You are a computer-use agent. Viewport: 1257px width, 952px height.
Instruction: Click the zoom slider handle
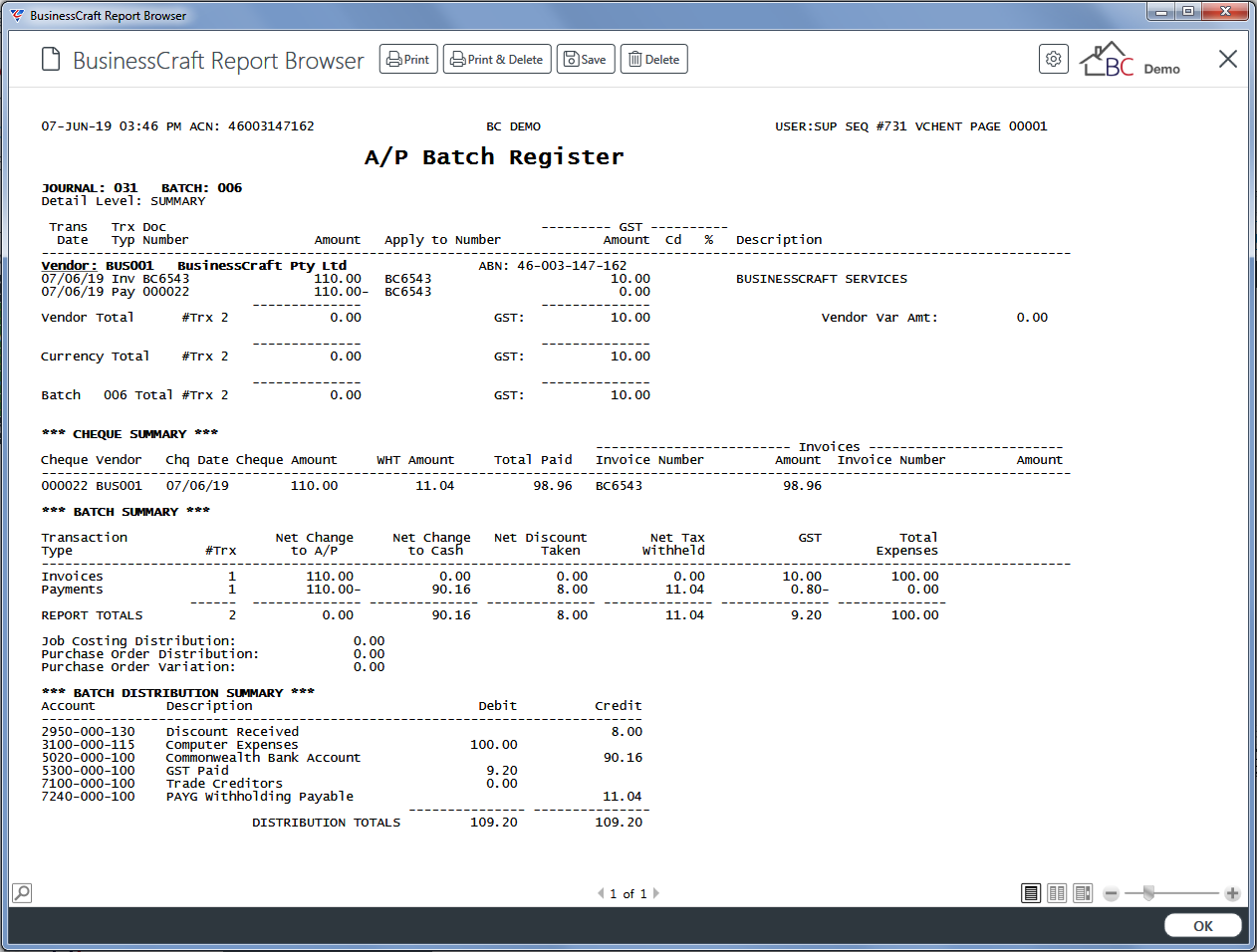tap(1148, 893)
